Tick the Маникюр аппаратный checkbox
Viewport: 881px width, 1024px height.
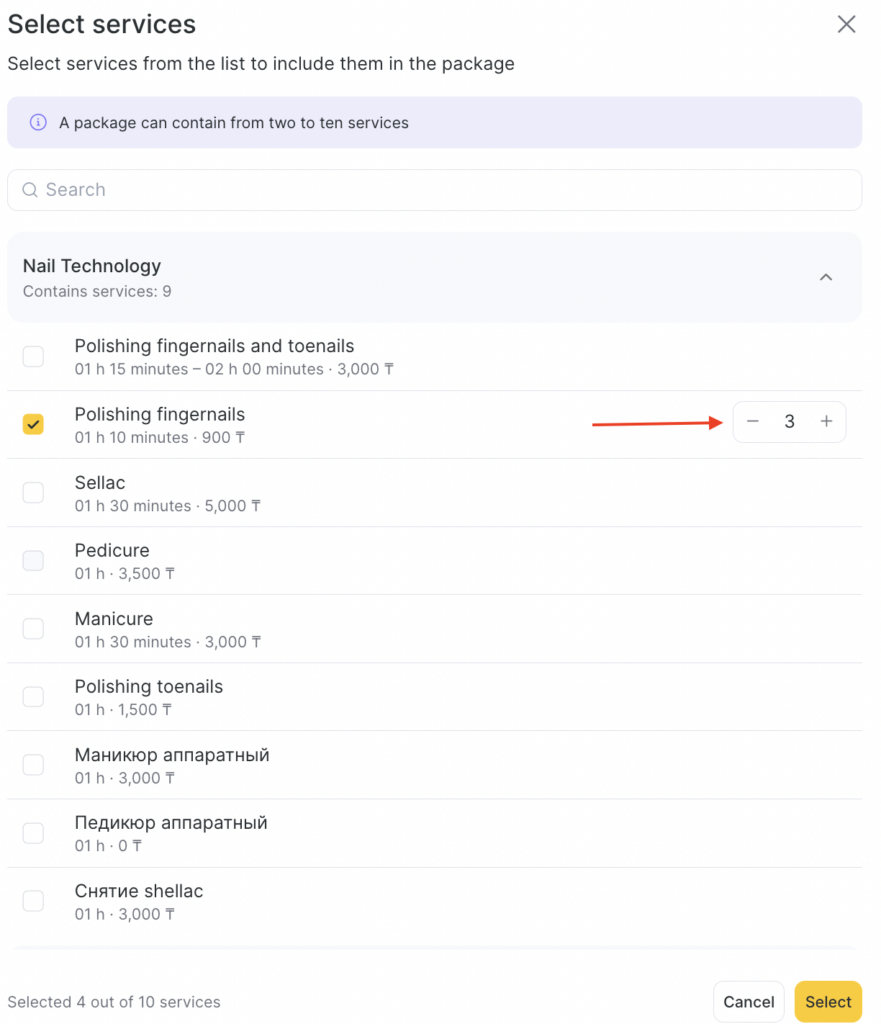33,764
